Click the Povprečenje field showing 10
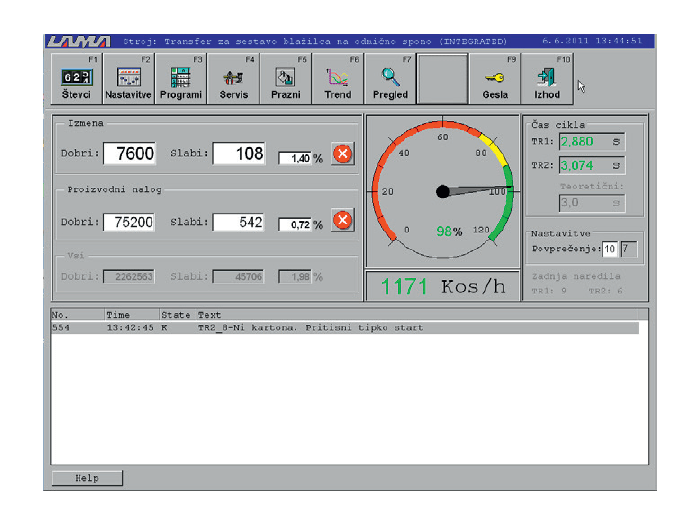The image size is (700, 525). tap(610, 249)
